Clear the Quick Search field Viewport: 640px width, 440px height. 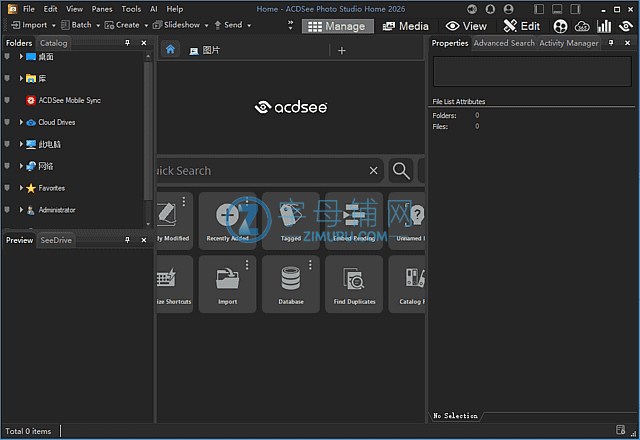pyautogui.click(x=374, y=171)
